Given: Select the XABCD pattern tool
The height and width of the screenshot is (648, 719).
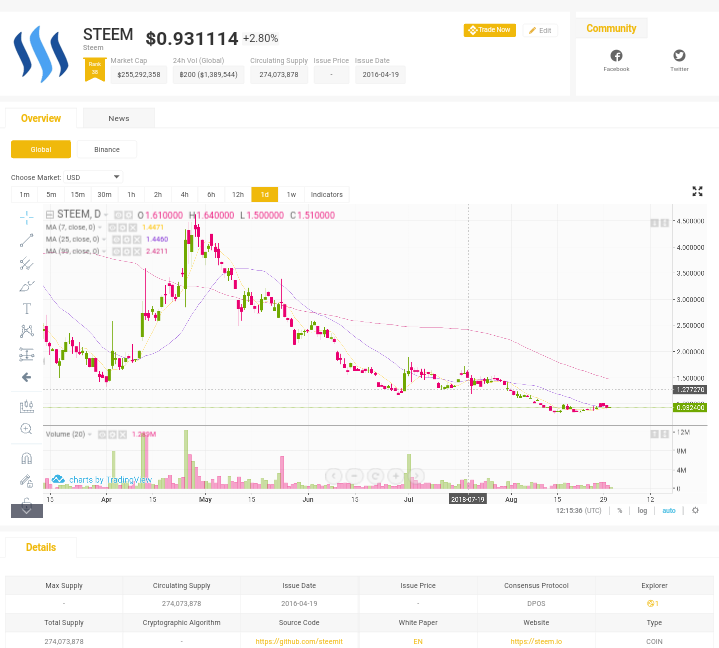Looking at the screenshot, I should 27,331.
